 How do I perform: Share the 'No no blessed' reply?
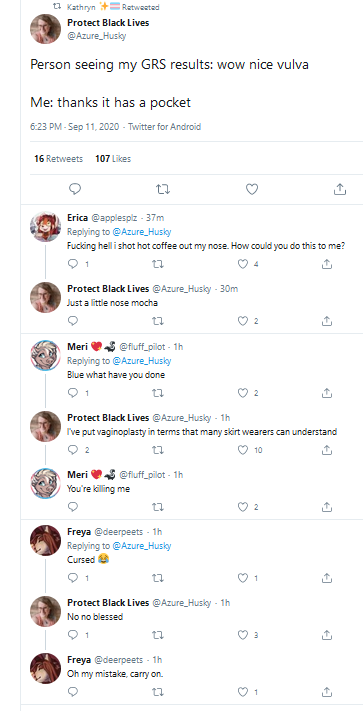(x=326, y=635)
